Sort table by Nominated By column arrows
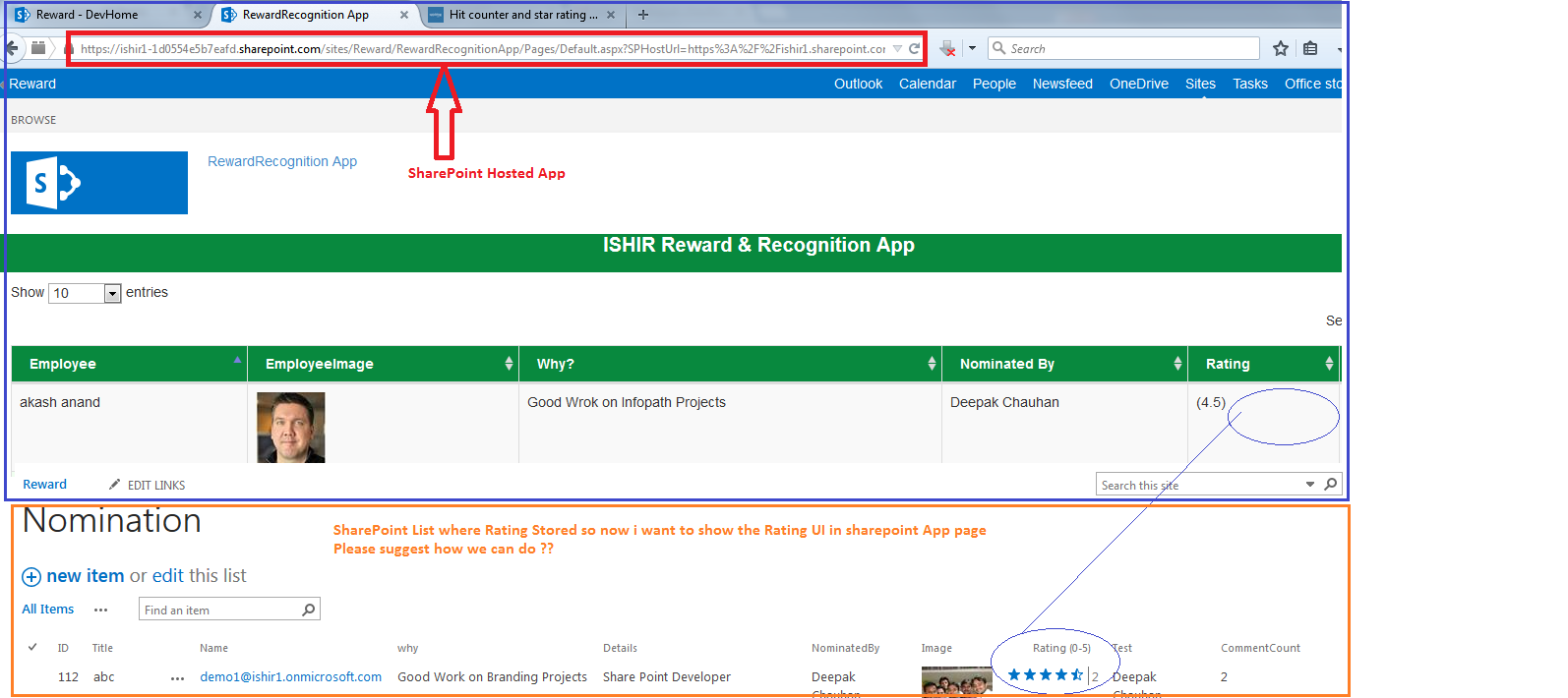 (x=1177, y=364)
